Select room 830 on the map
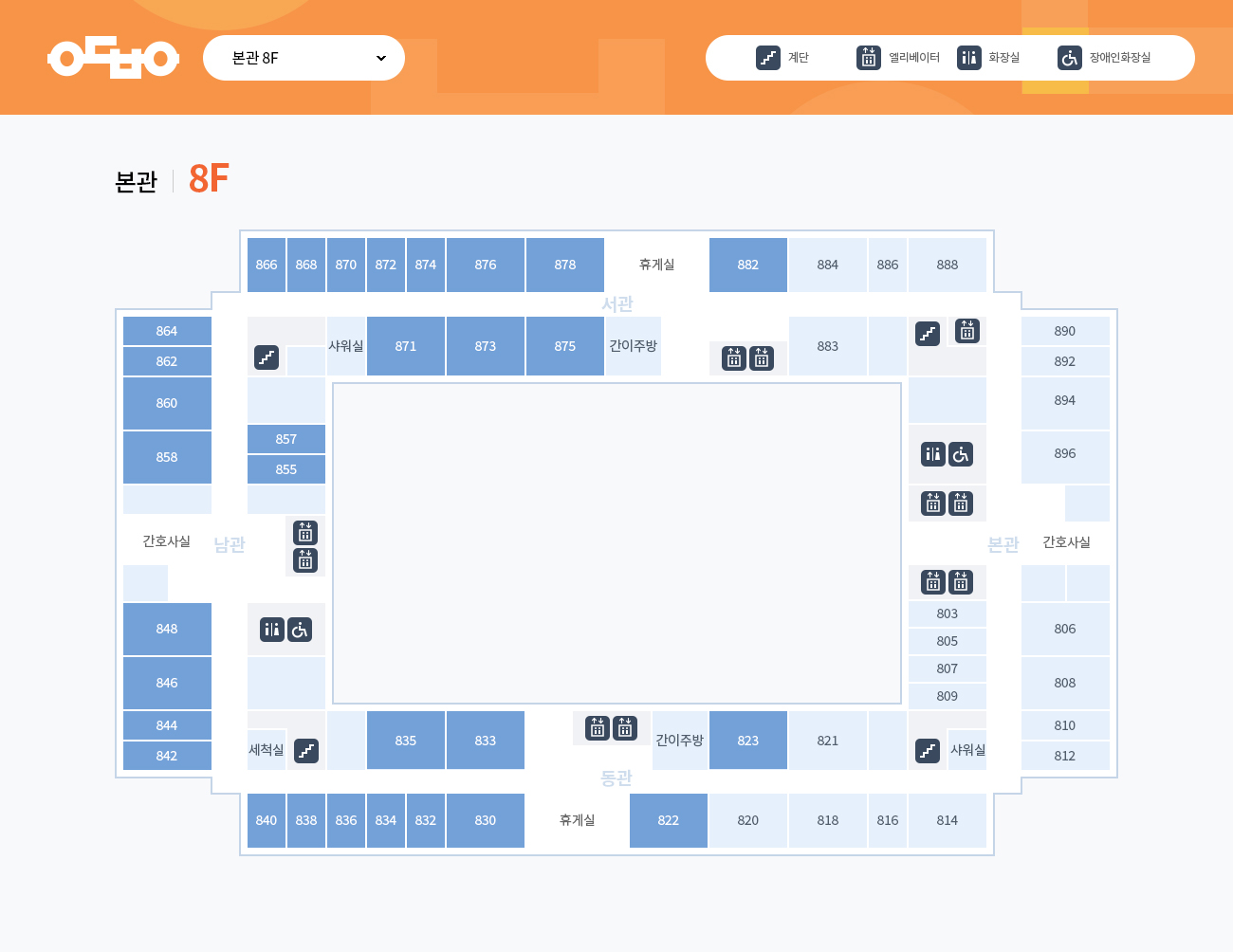 [486, 820]
